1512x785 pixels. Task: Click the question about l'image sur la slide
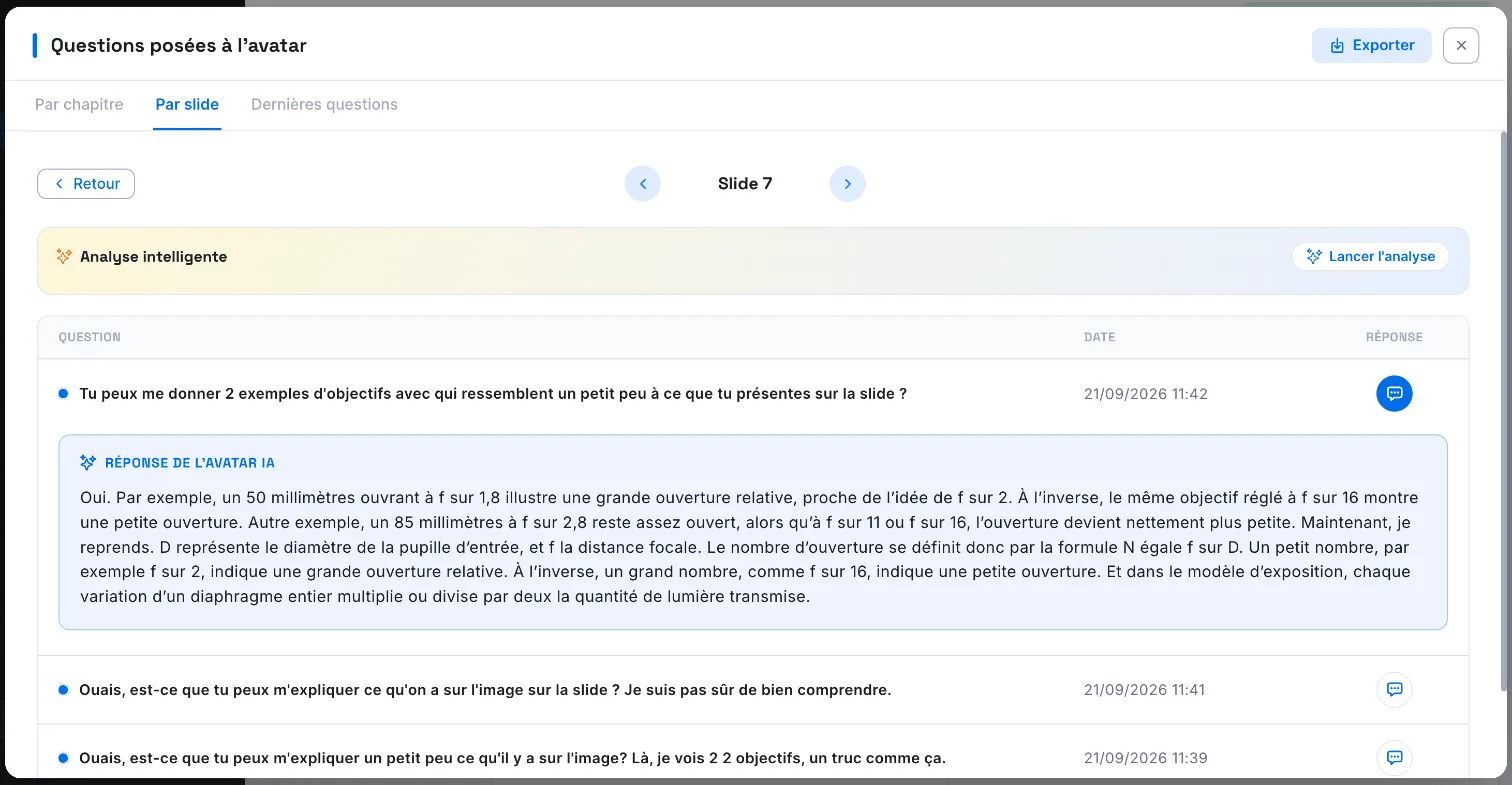click(x=485, y=690)
